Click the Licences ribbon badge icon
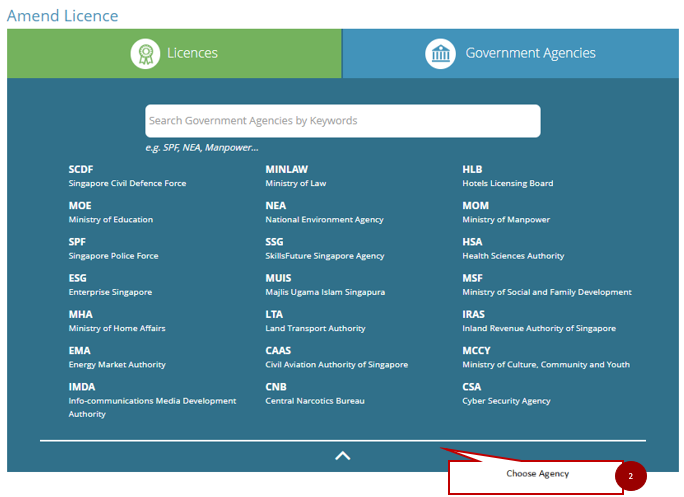The image size is (684, 497). 145,54
